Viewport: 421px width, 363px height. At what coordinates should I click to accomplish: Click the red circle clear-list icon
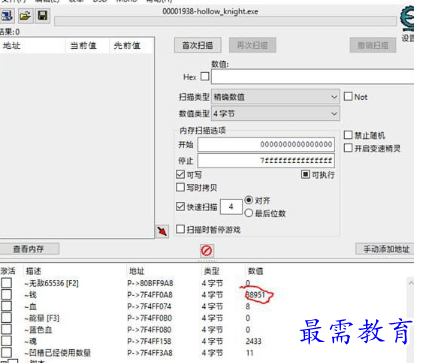point(207,251)
